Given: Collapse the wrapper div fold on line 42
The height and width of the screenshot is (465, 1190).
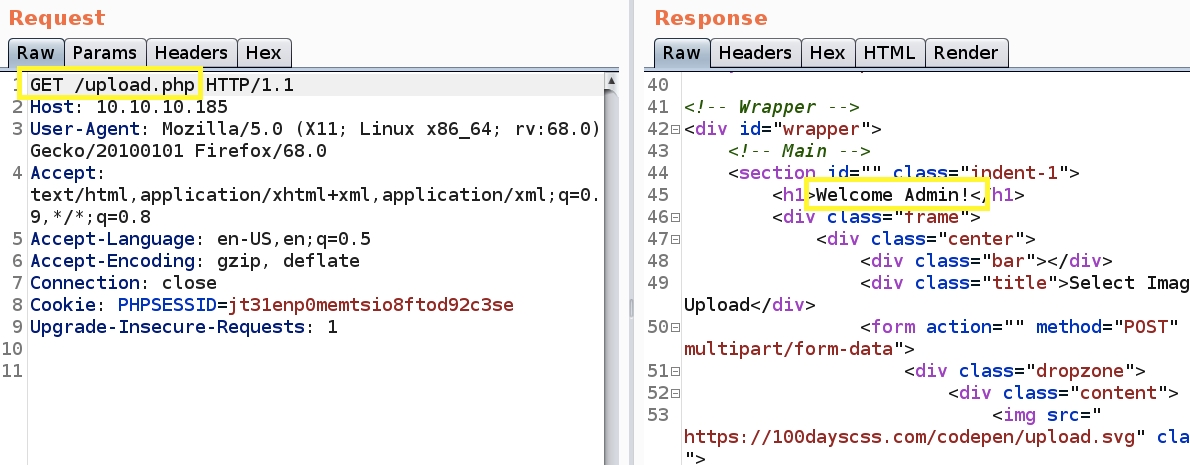Looking at the screenshot, I should (x=677, y=129).
